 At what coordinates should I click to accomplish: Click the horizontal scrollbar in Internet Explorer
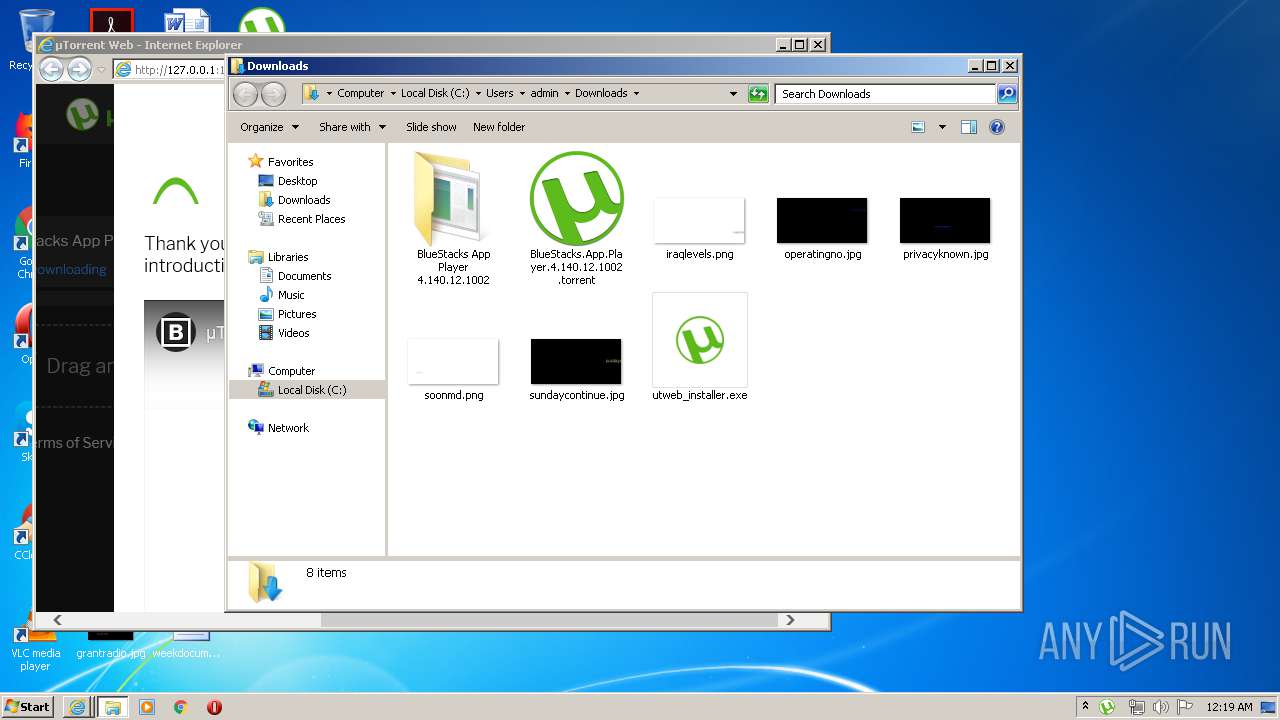(x=548, y=620)
